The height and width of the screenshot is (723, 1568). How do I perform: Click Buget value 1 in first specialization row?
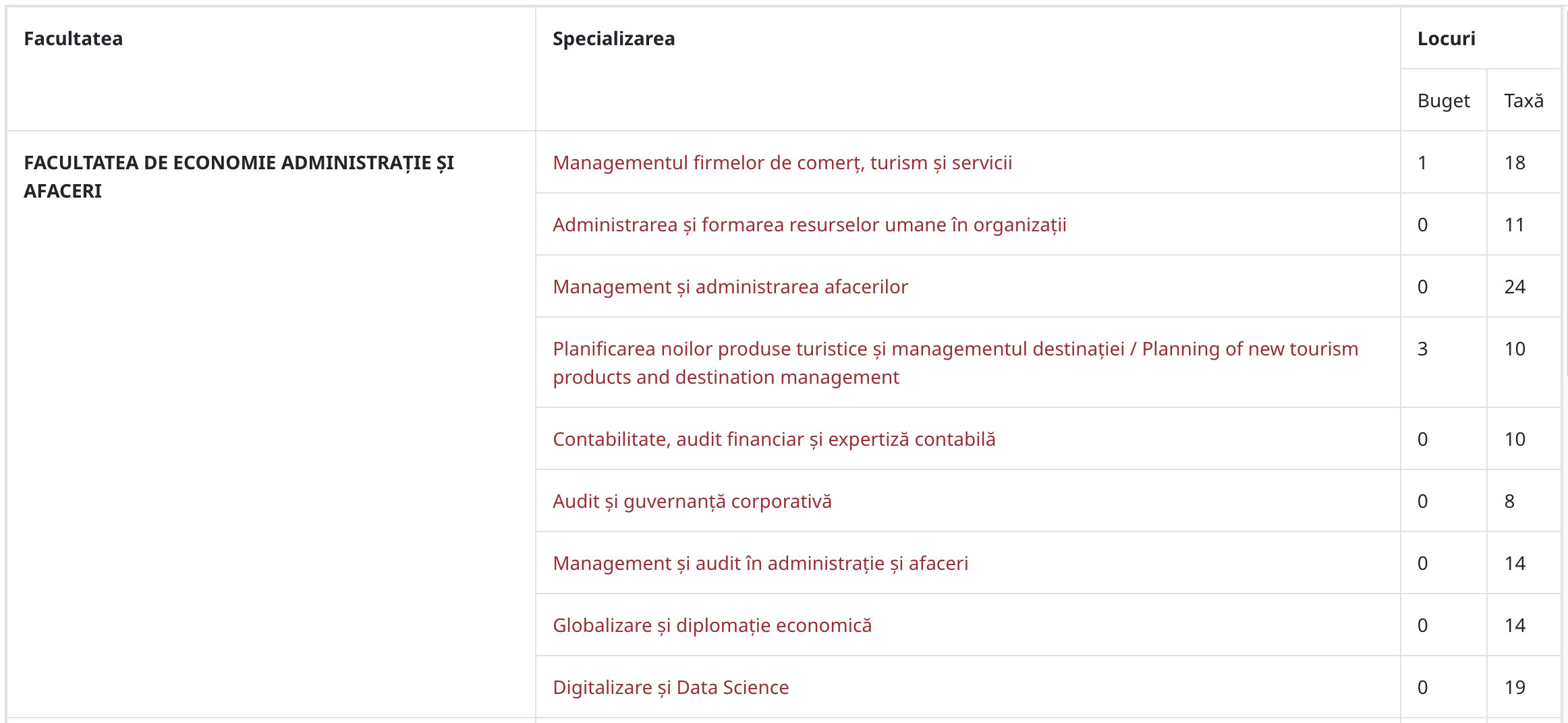point(1422,163)
